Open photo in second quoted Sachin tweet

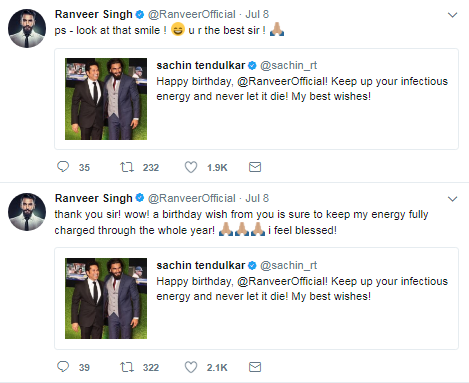106,298
